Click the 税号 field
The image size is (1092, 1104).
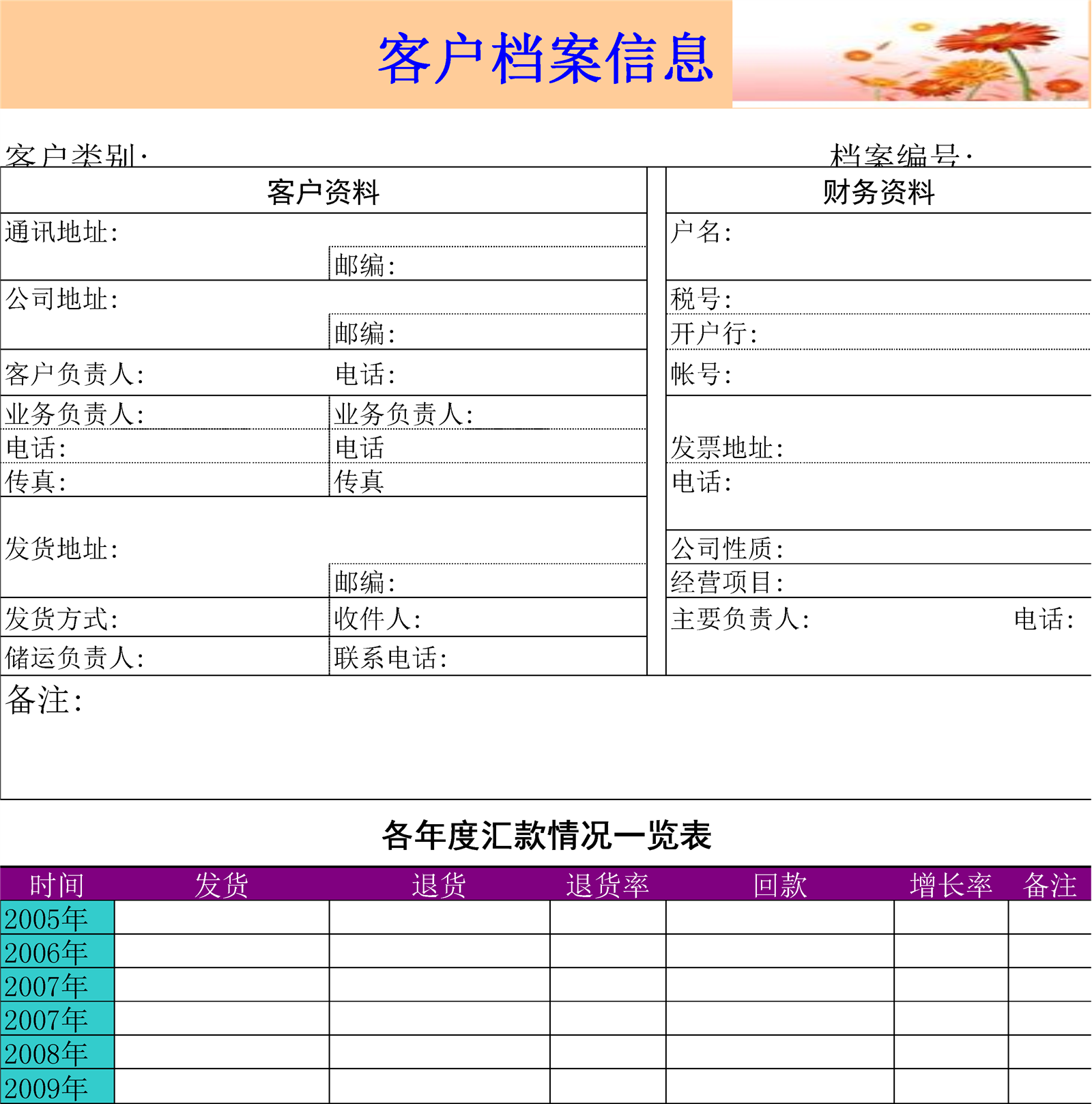click(x=702, y=299)
